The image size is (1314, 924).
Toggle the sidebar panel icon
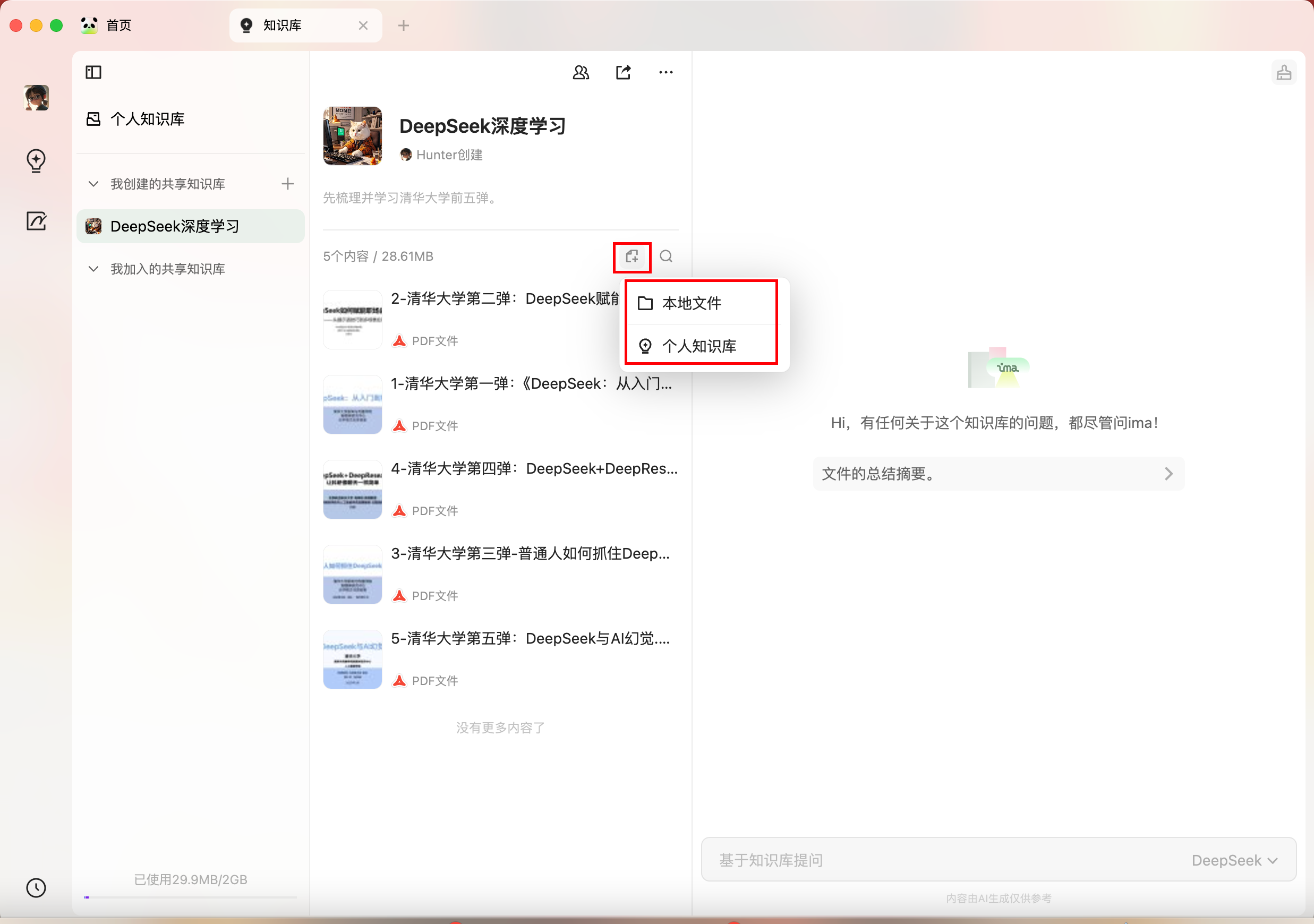click(x=93, y=72)
